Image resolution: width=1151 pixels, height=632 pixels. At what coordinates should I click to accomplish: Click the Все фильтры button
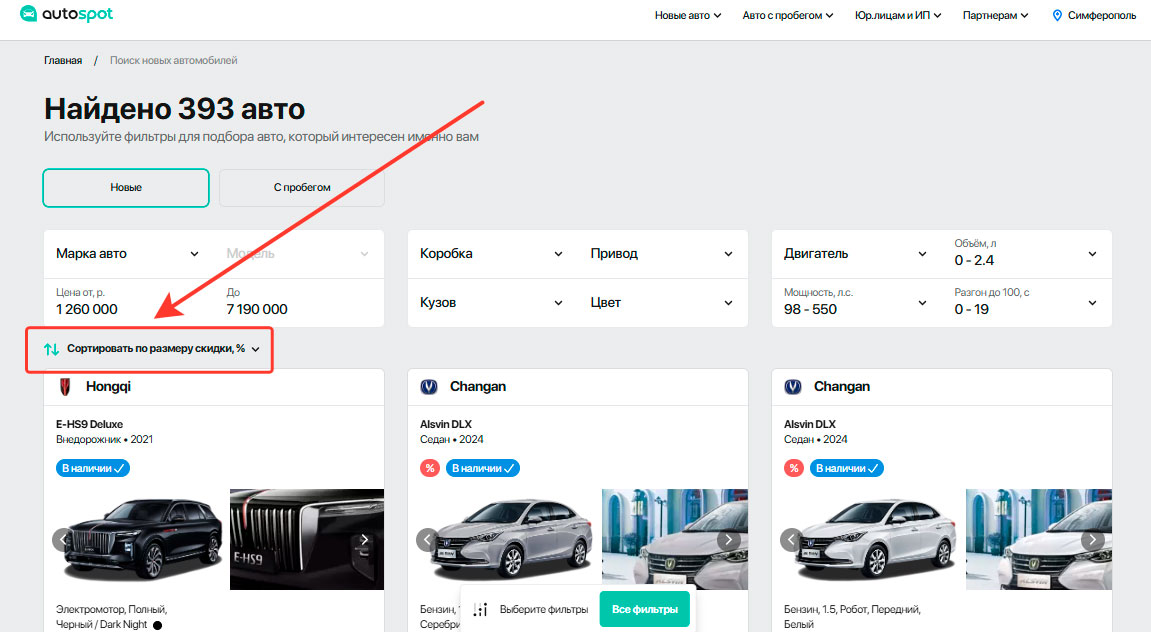[x=645, y=609]
